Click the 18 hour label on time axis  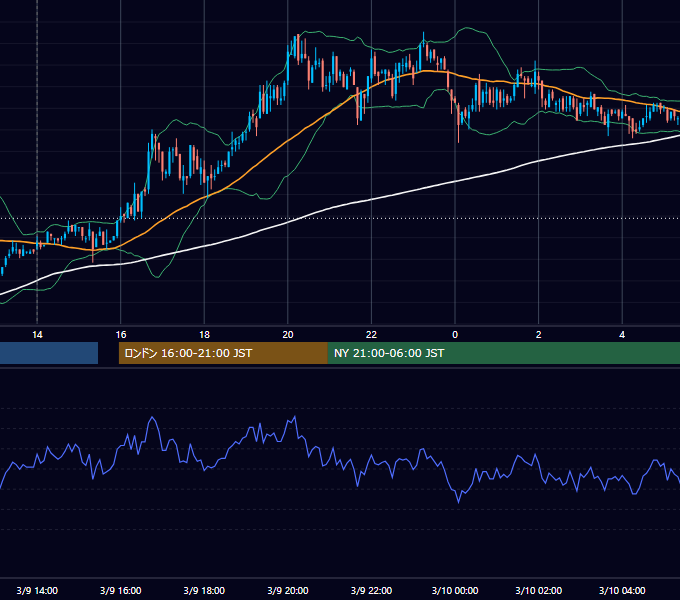point(204,335)
